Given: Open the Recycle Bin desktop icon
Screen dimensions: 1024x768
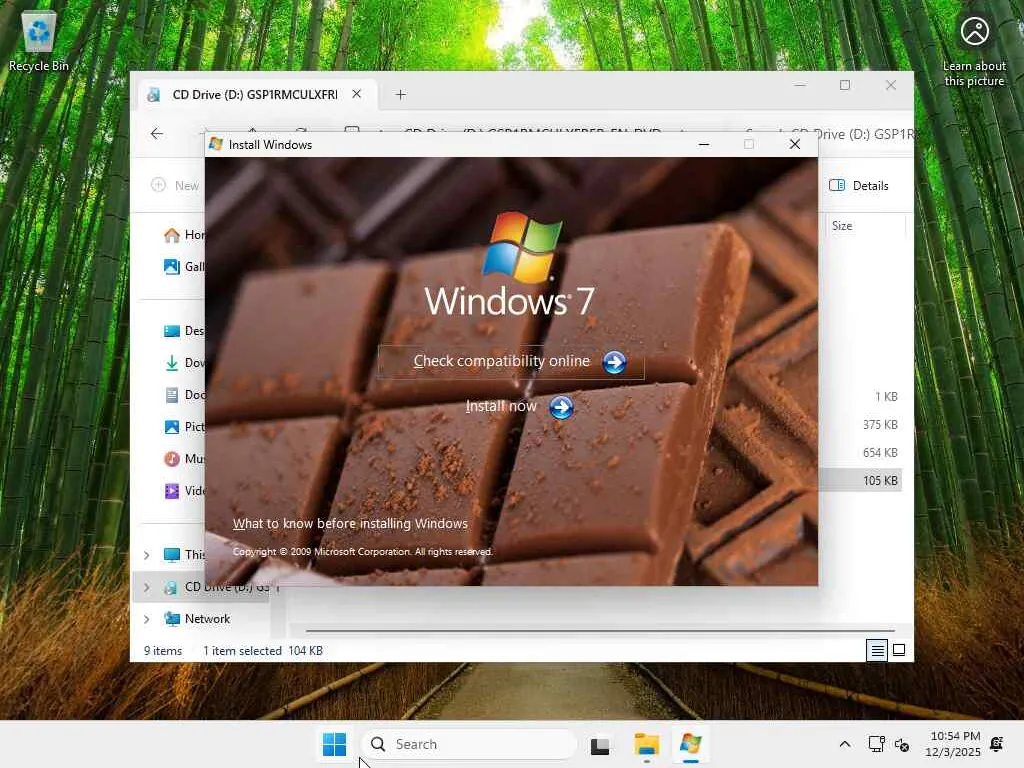Looking at the screenshot, I should (39, 41).
